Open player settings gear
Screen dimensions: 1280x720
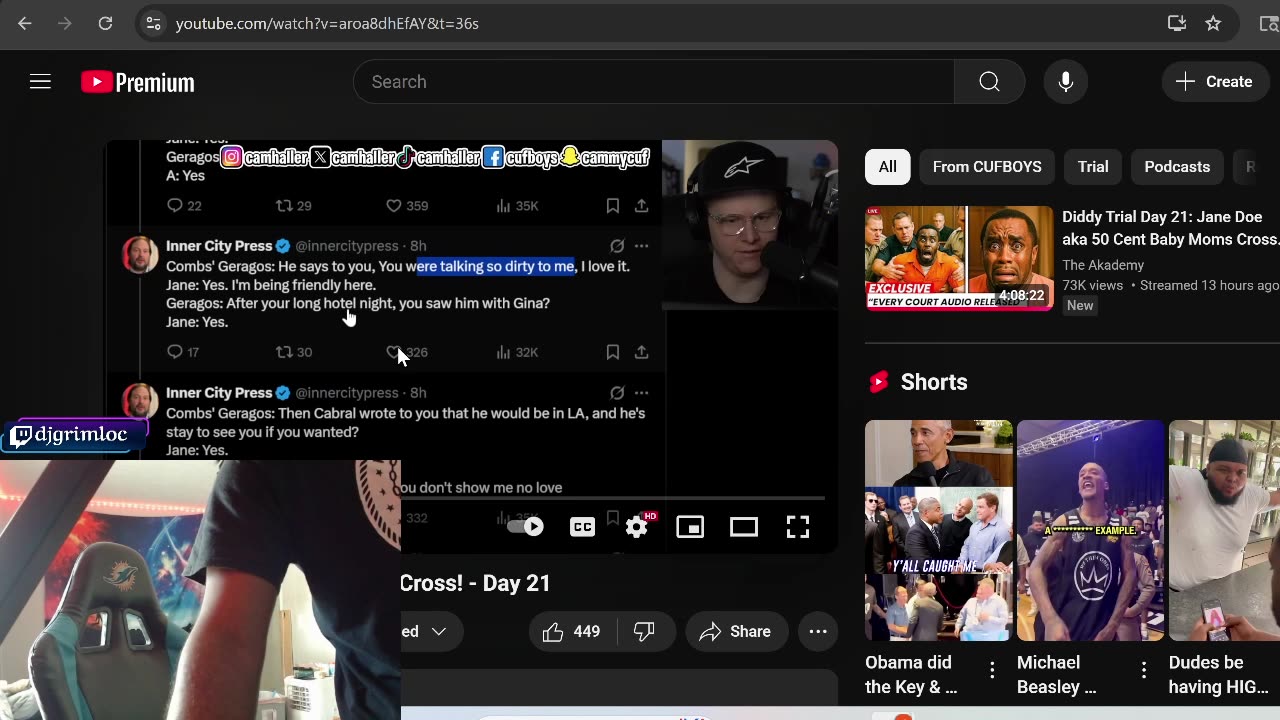click(x=638, y=526)
